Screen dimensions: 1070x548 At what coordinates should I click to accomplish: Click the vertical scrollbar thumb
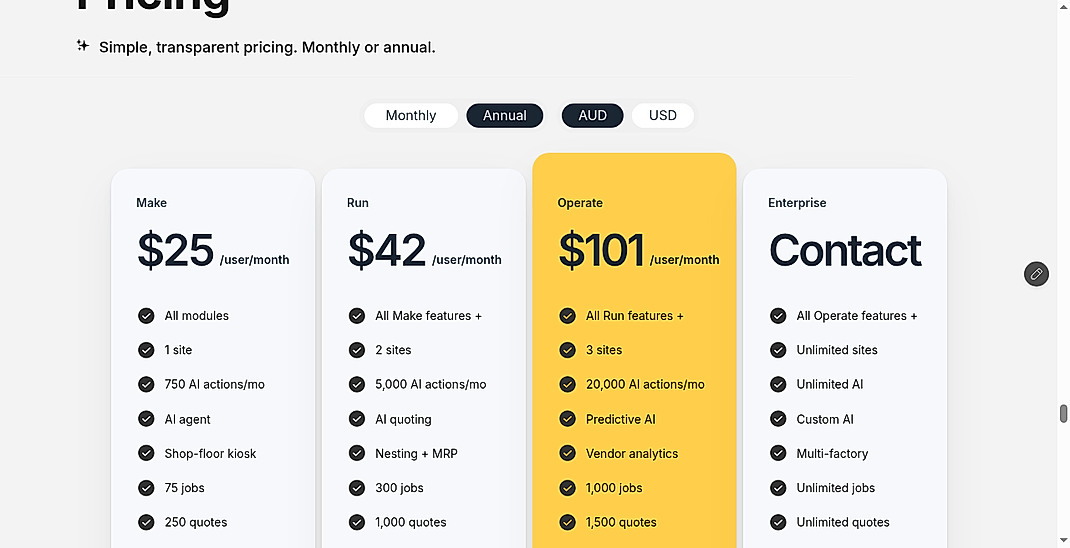tap(1063, 414)
